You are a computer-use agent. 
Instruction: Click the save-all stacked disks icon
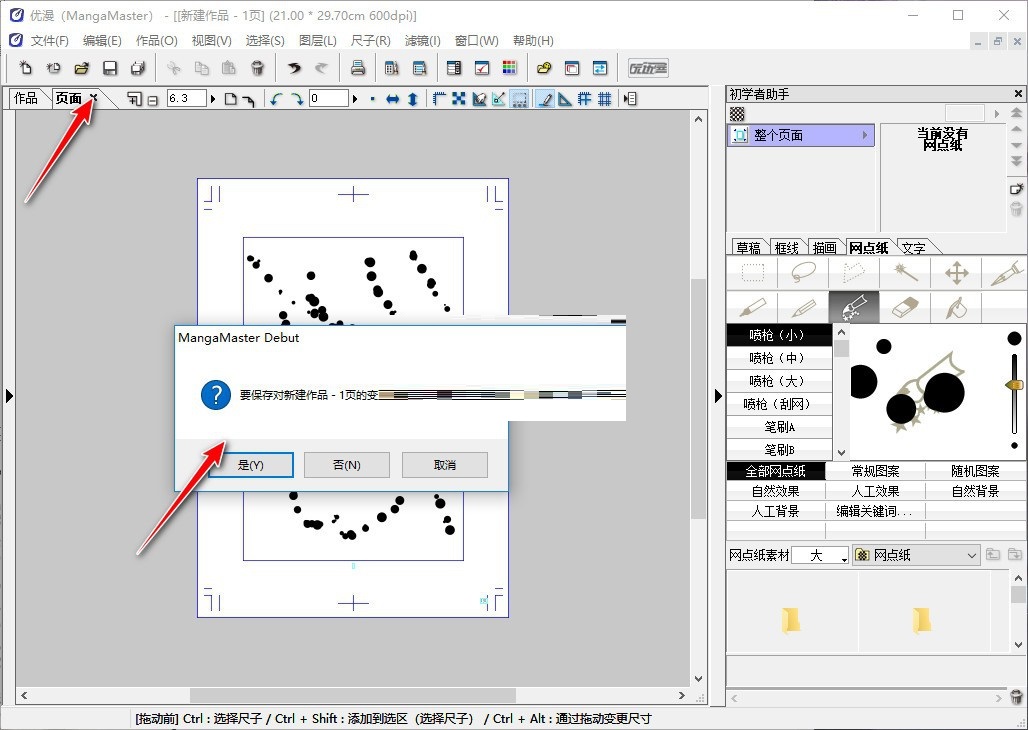pyautogui.click(x=138, y=68)
